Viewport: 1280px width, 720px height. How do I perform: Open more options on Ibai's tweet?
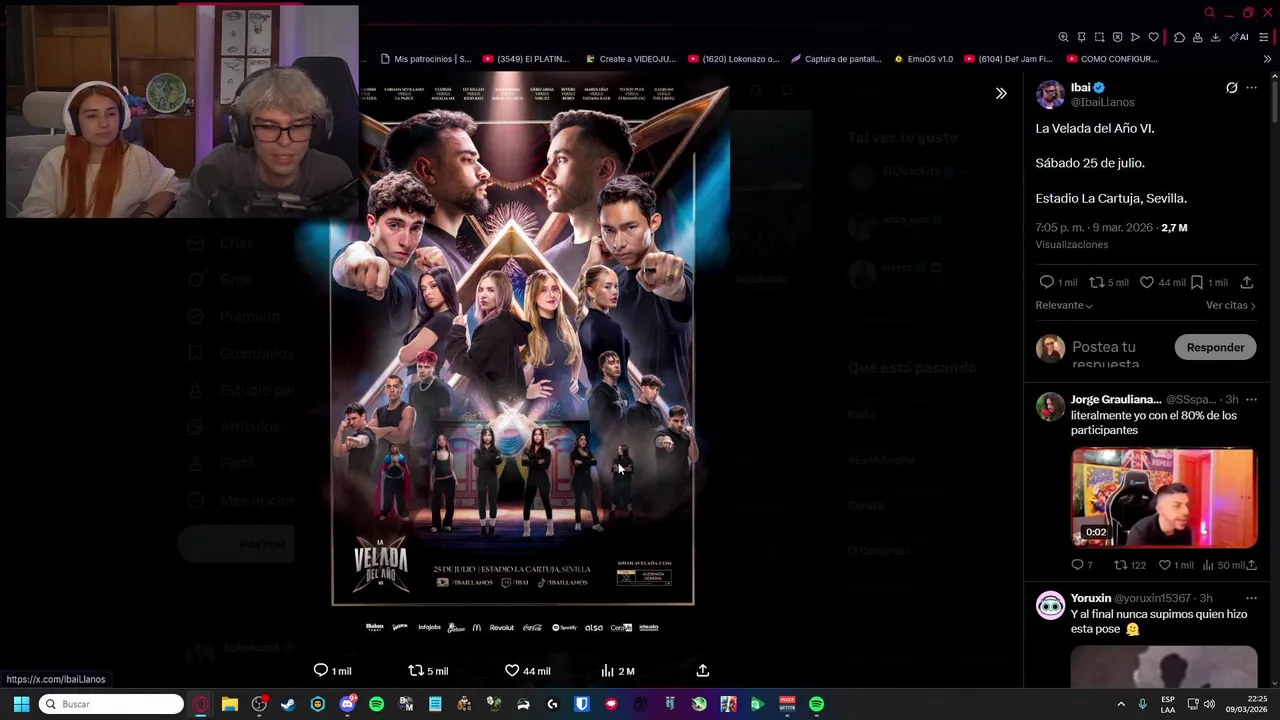point(1251,88)
